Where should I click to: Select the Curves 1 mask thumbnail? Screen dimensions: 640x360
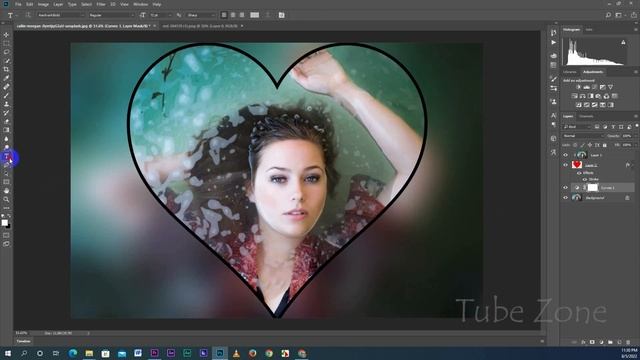[x=592, y=188]
